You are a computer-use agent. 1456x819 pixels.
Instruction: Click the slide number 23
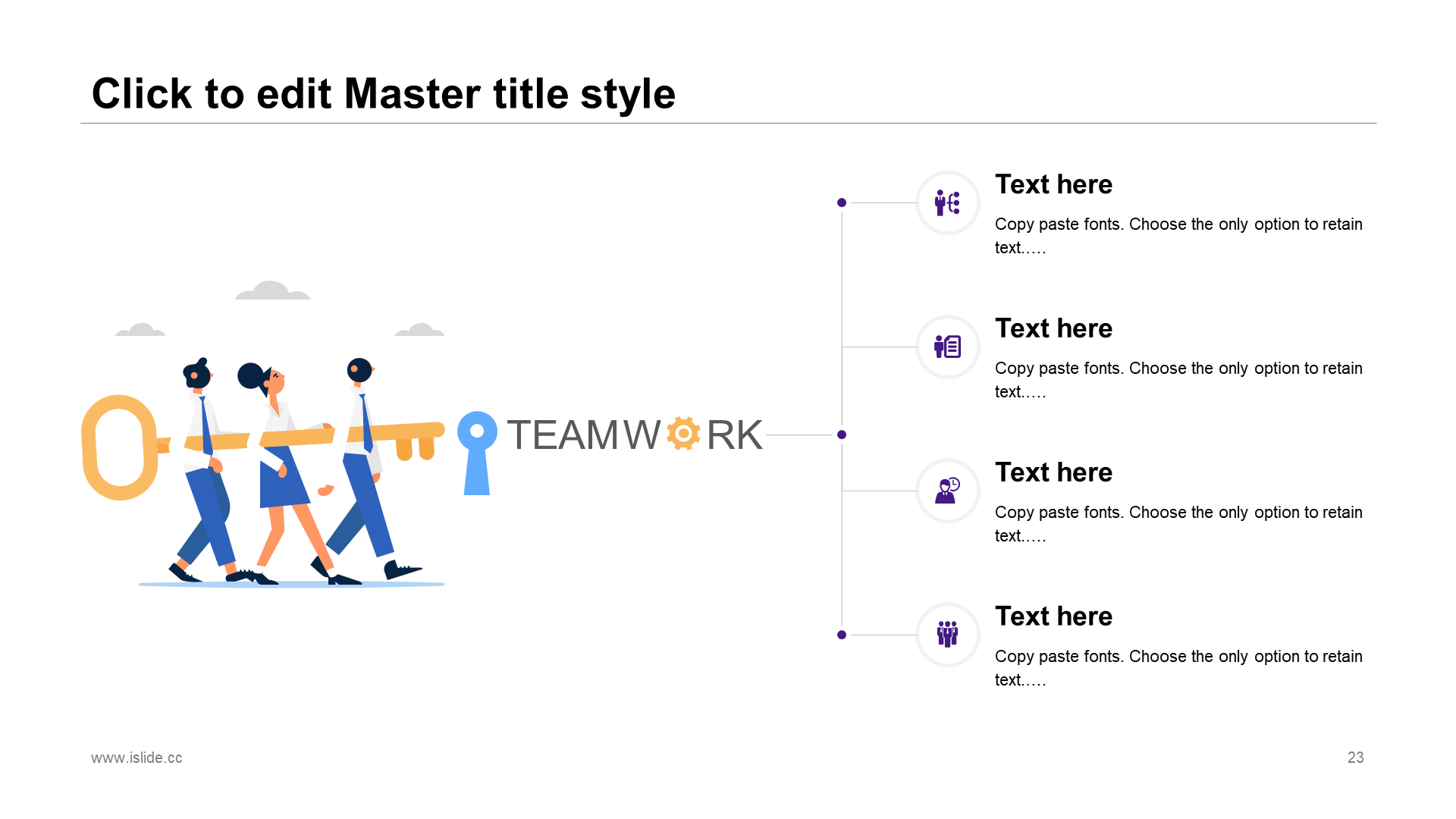tap(1355, 758)
